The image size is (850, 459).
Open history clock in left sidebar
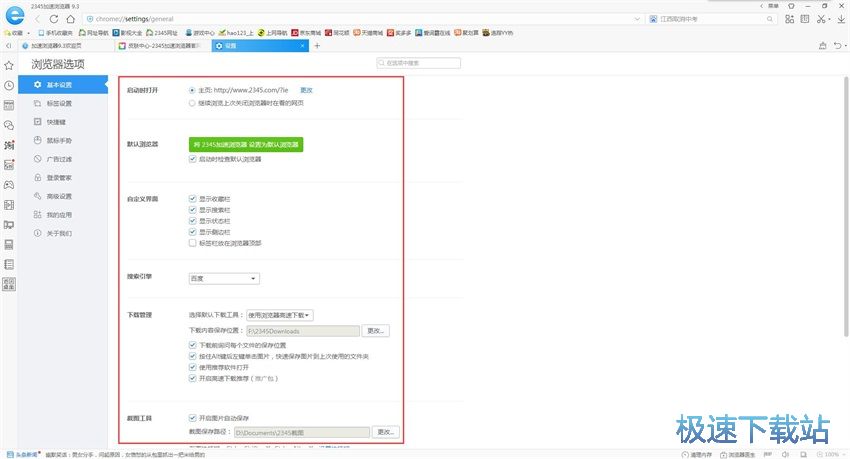[x=9, y=86]
